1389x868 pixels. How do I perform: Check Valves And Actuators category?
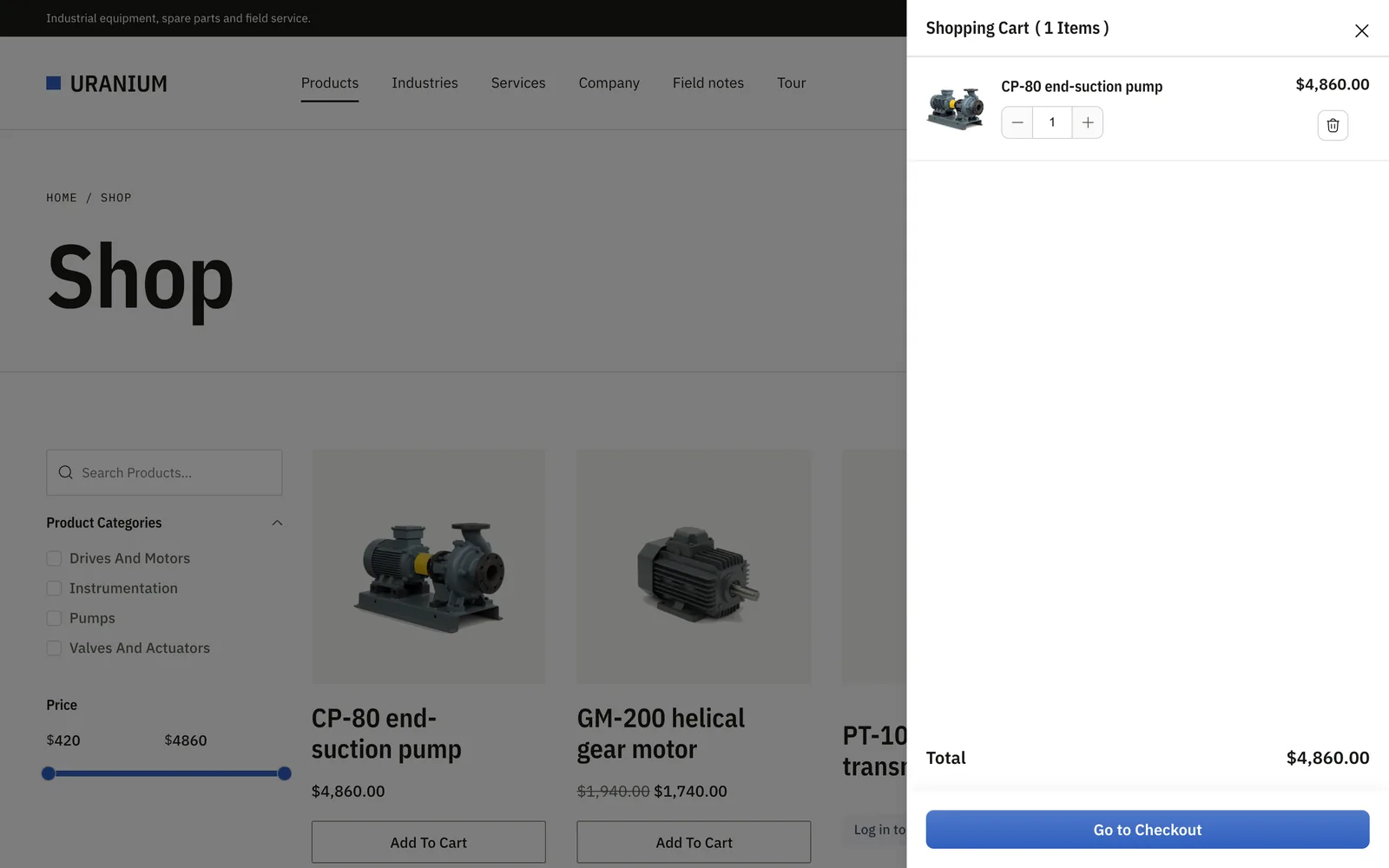click(x=54, y=648)
